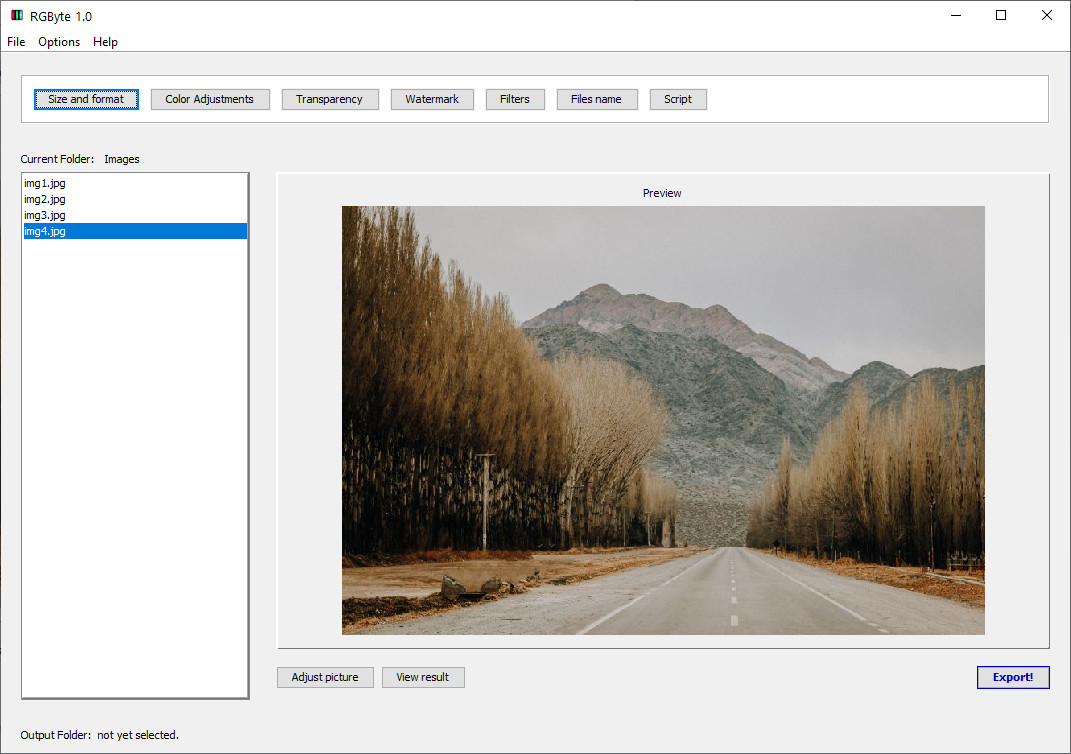Click the Adjust picture button
This screenshot has width=1071, height=754.
tap(325, 677)
